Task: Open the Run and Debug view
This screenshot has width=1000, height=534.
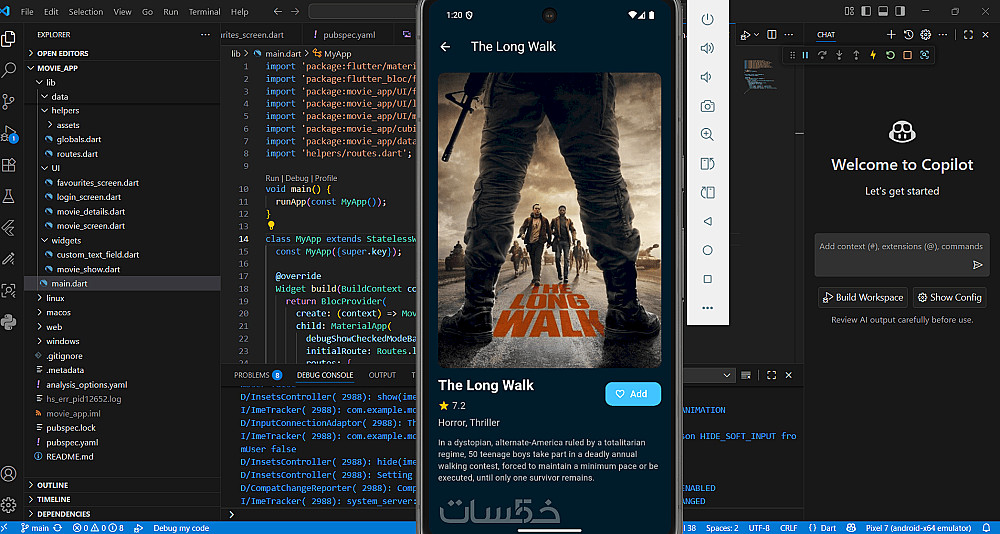Action: point(9,134)
